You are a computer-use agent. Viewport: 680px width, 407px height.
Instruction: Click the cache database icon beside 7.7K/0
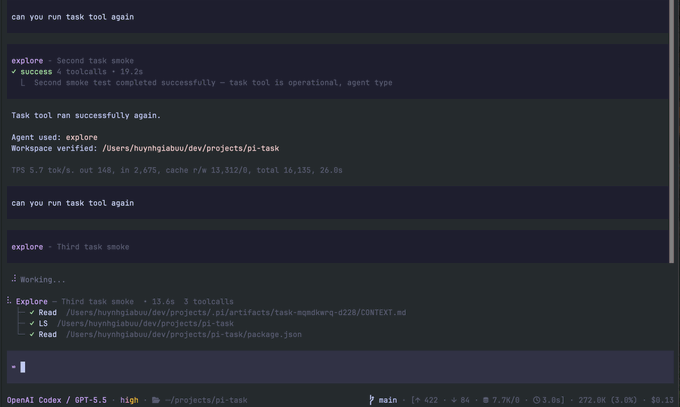(486, 400)
